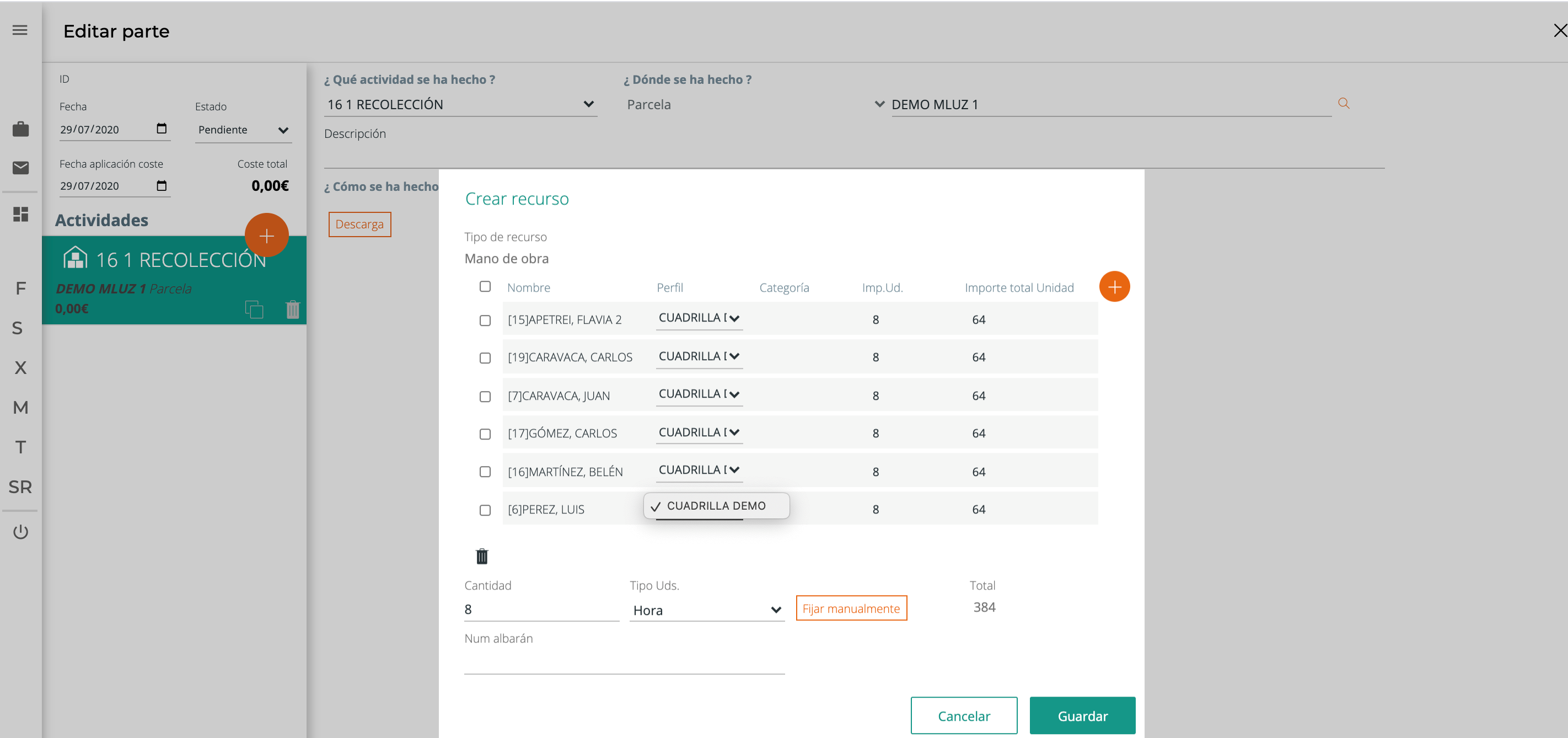Click Fijar manualmente button
Image resolution: width=1568 pixels, height=738 pixels.
click(x=852, y=608)
